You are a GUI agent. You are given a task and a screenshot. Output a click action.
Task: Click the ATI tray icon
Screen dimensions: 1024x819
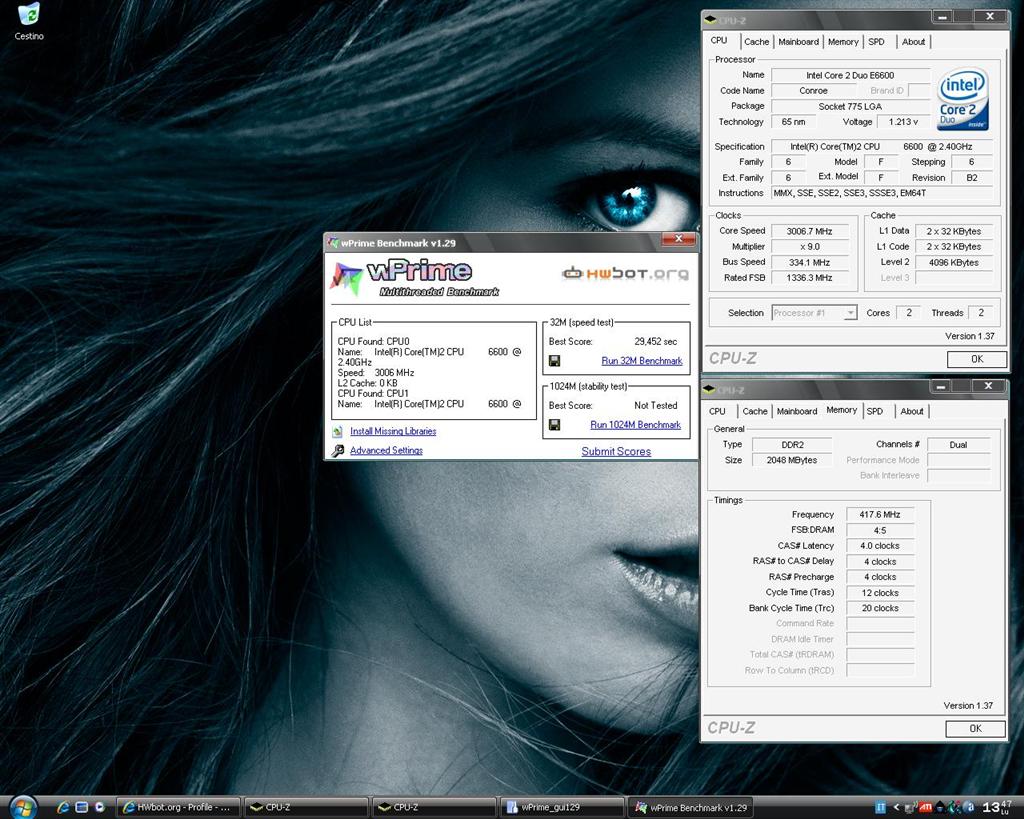click(925, 808)
